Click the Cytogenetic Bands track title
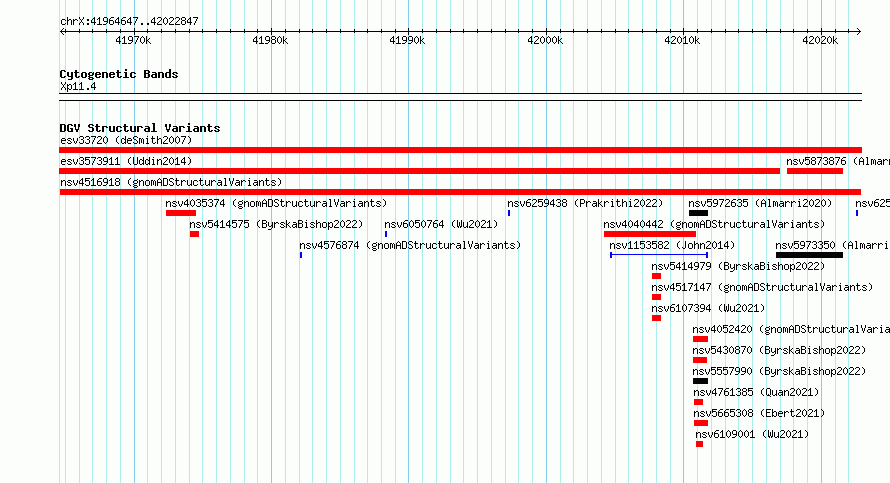Viewport: 890px width, 483px height. [119, 74]
